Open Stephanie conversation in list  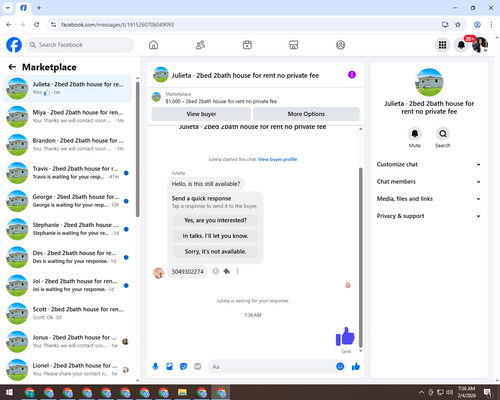pyautogui.click(x=67, y=229)
